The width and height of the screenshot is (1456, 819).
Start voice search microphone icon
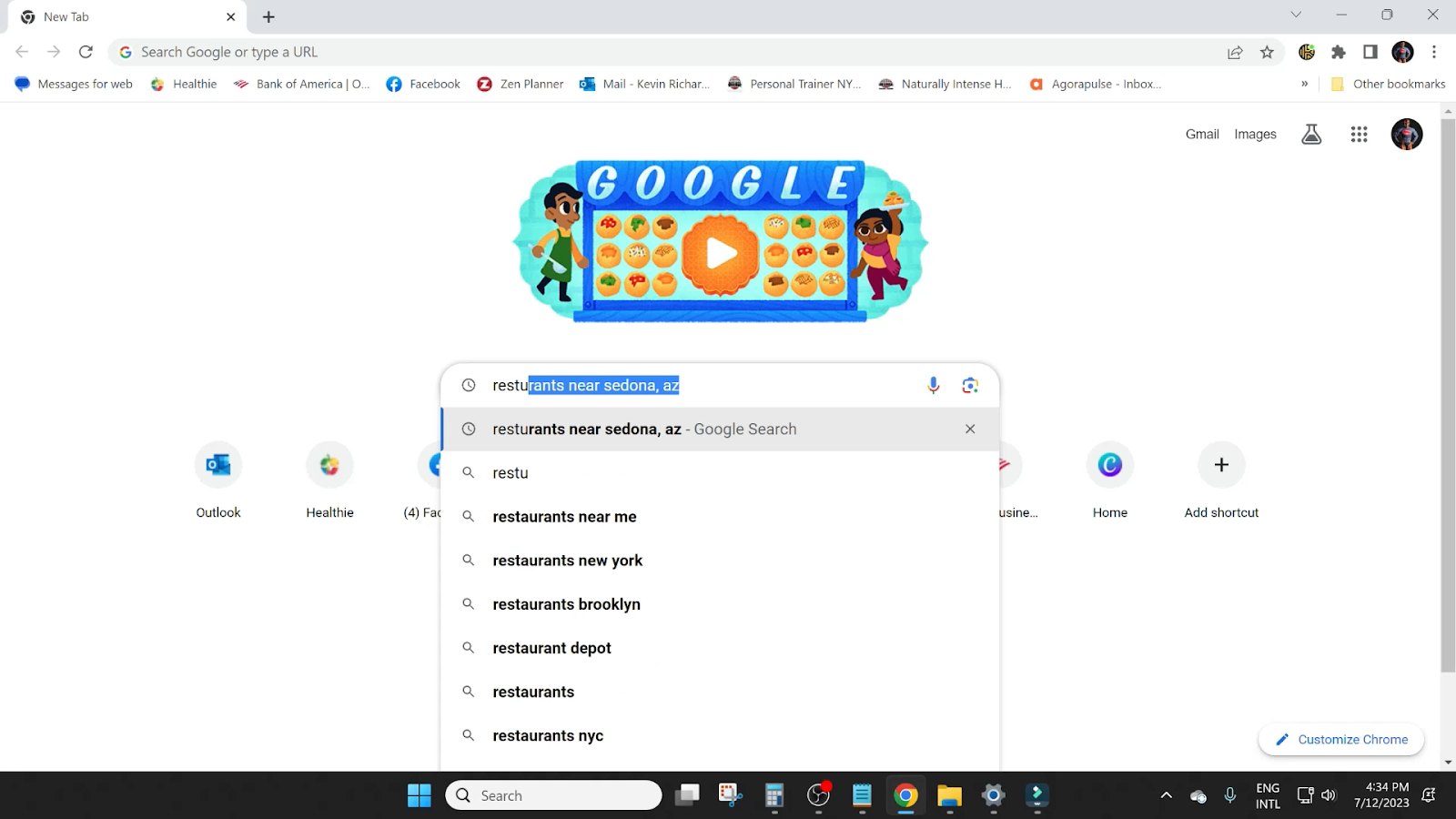coord(933,386)
